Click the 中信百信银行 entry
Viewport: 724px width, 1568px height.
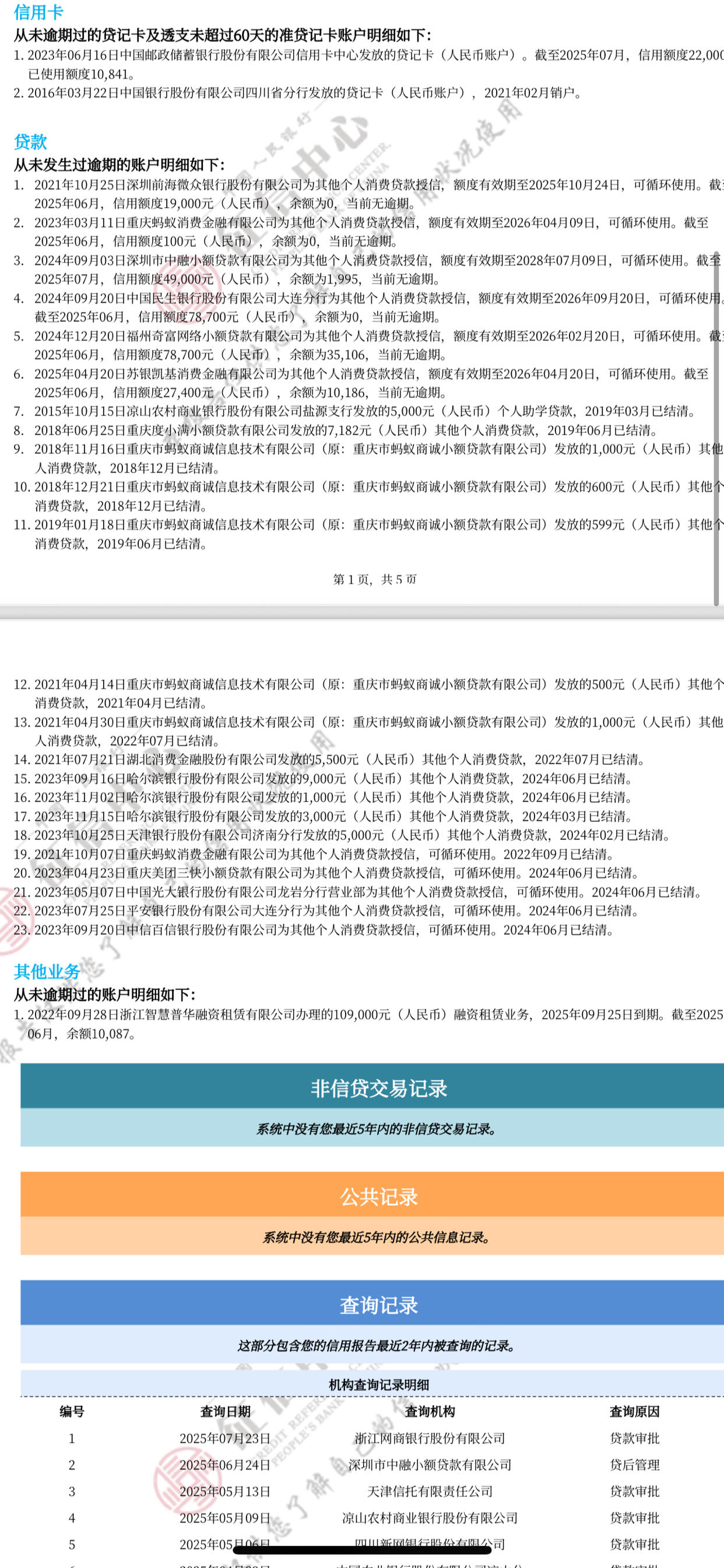click(x=314, y=929)
